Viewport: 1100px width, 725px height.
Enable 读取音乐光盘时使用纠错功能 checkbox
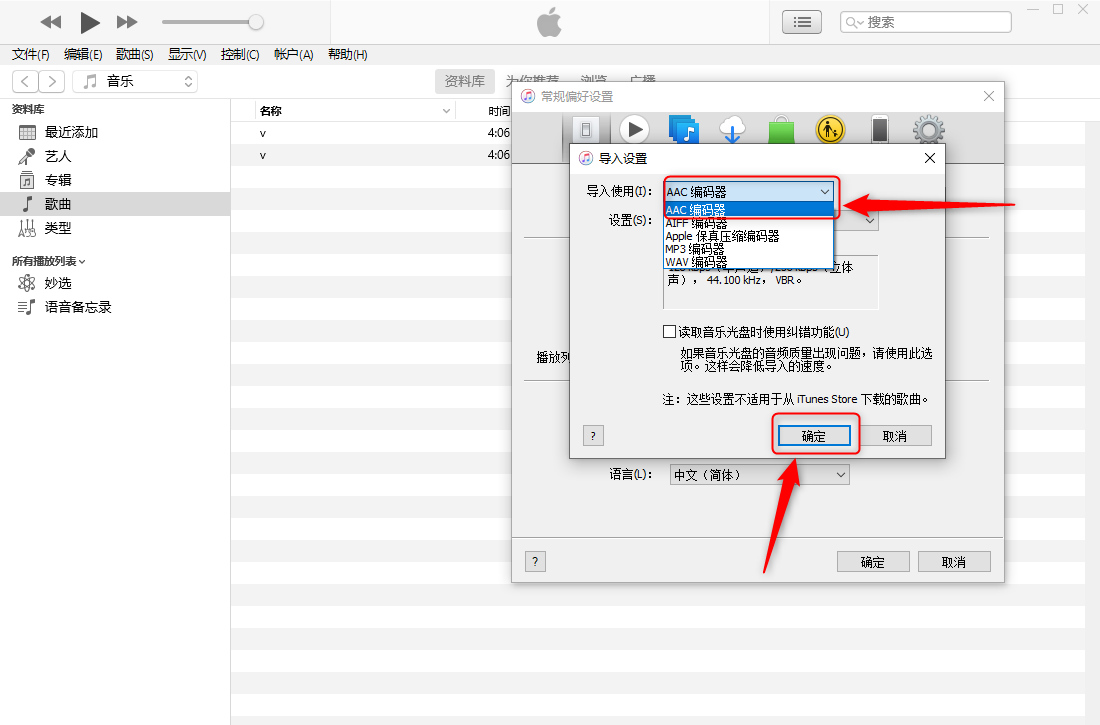click(x=669, y=331)
